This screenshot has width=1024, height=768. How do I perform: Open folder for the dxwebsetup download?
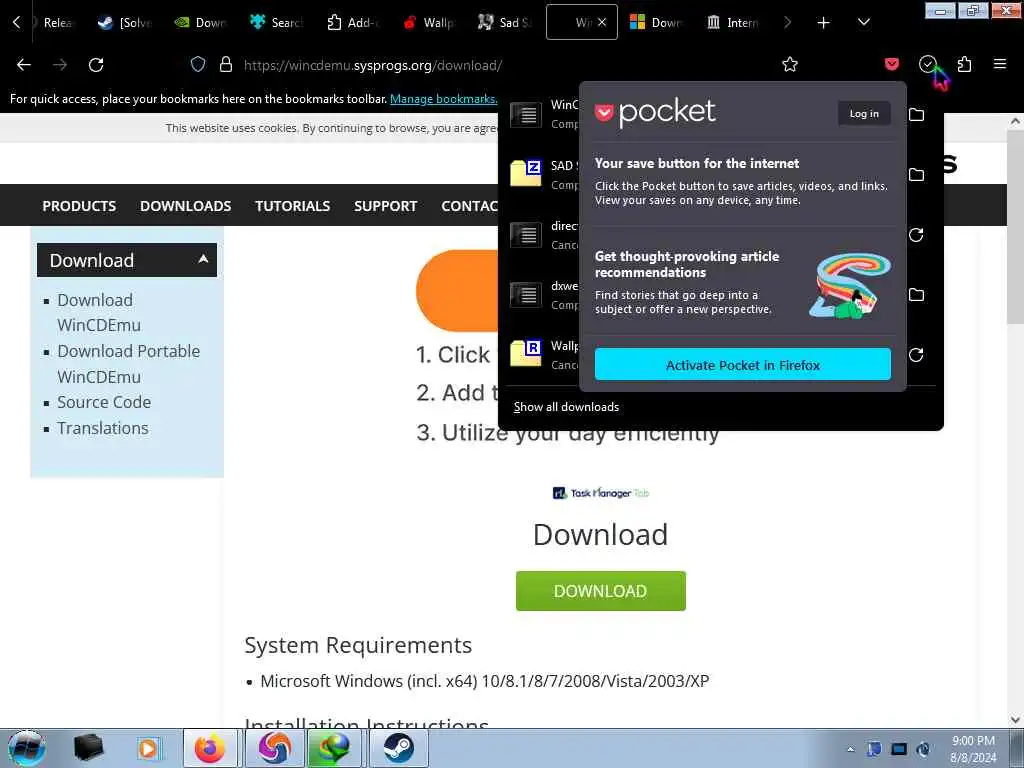point(916,295)
